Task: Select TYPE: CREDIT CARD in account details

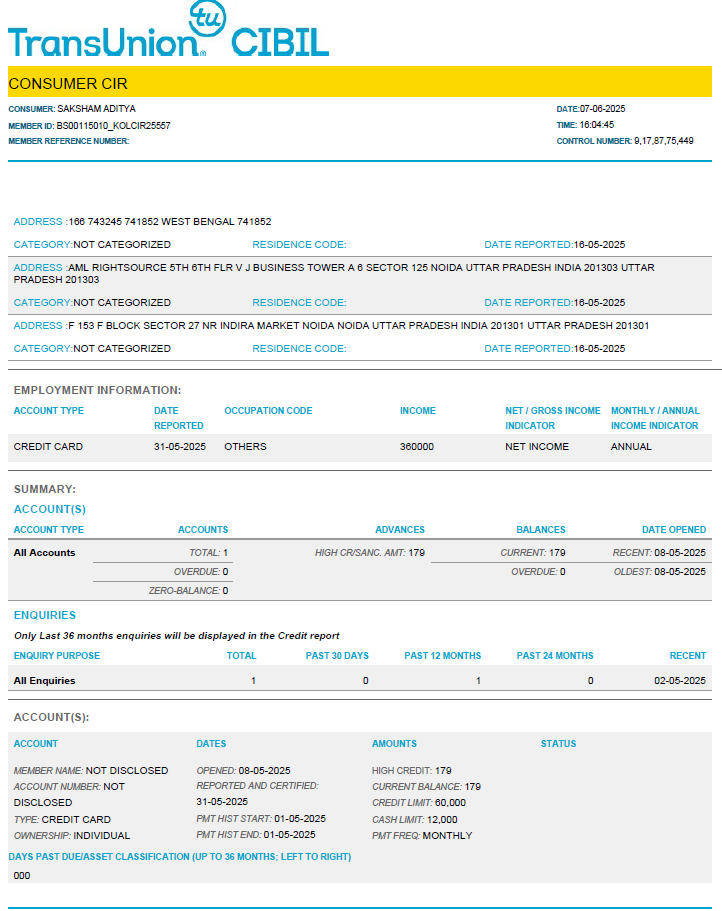Action: tap(62, 820)
